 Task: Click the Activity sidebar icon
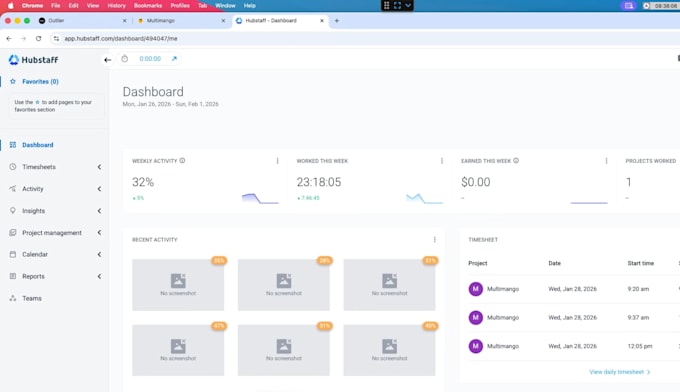click(13, 189)
